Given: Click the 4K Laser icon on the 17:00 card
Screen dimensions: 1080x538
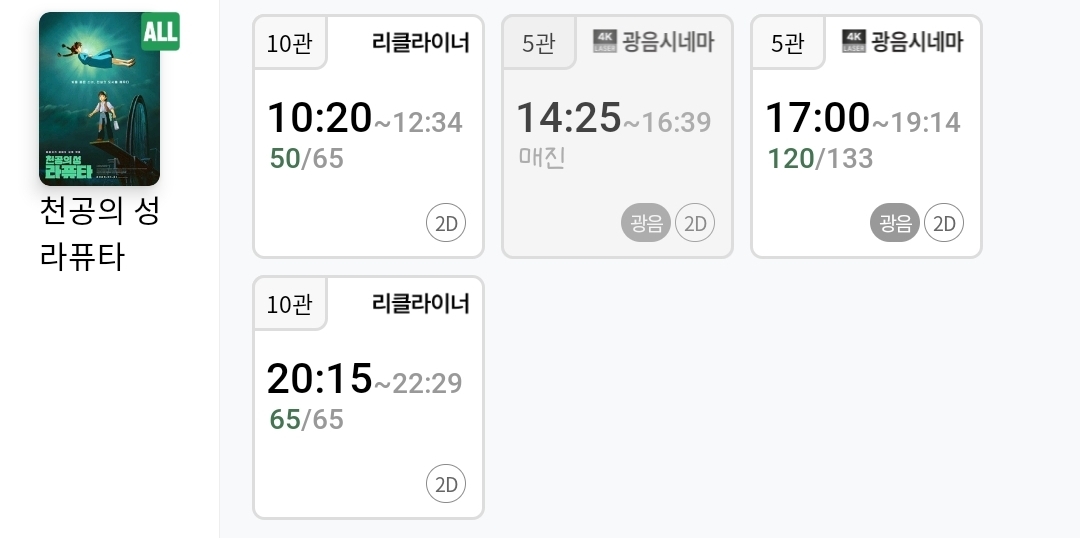Looking at the screenshot, I should pyautogui.click(x=853, y=41).
